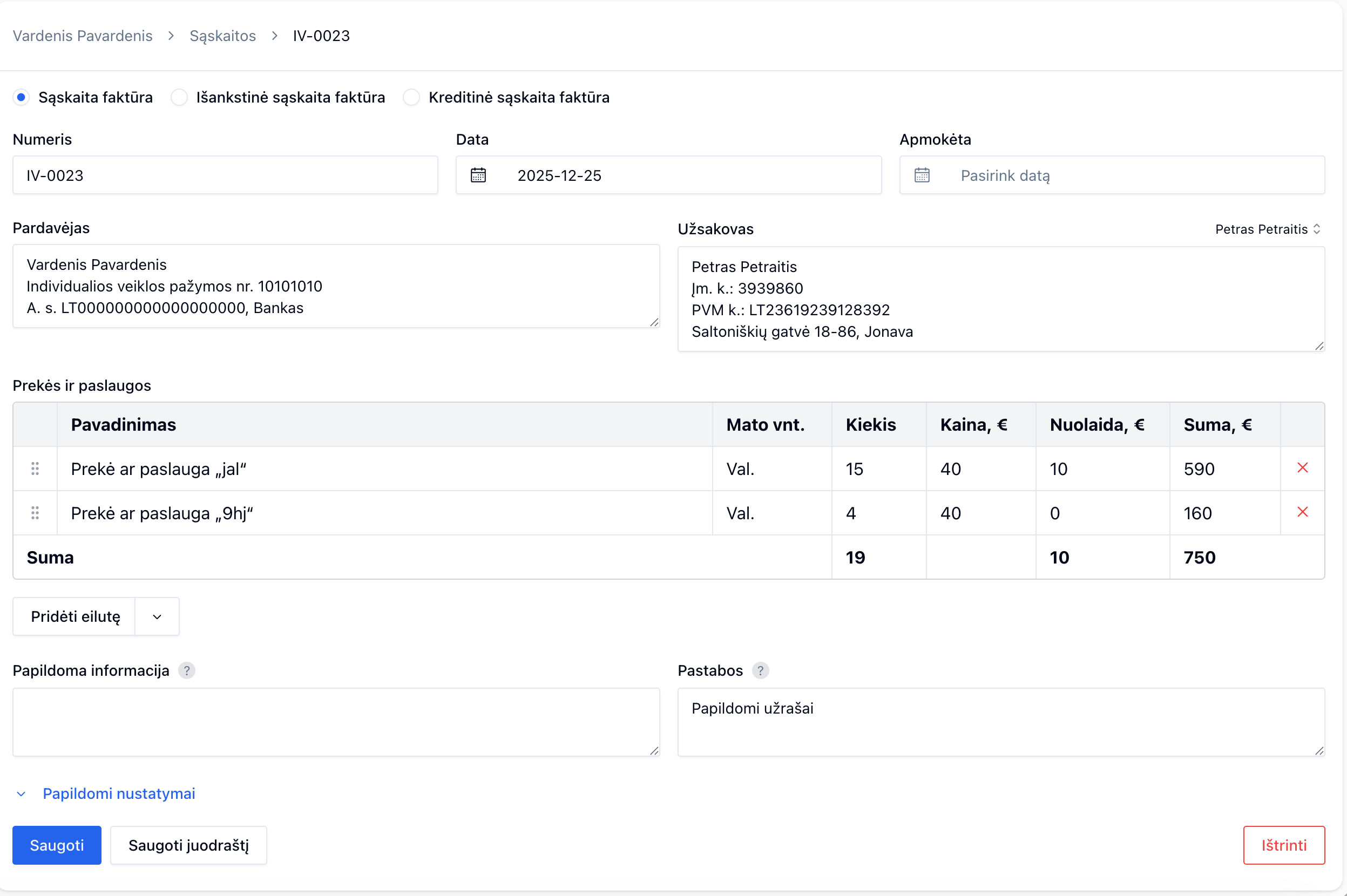Click the calendar icon in Apmokėta field
The width and height of the screenshot is (1347, 896).
(921, 175)
